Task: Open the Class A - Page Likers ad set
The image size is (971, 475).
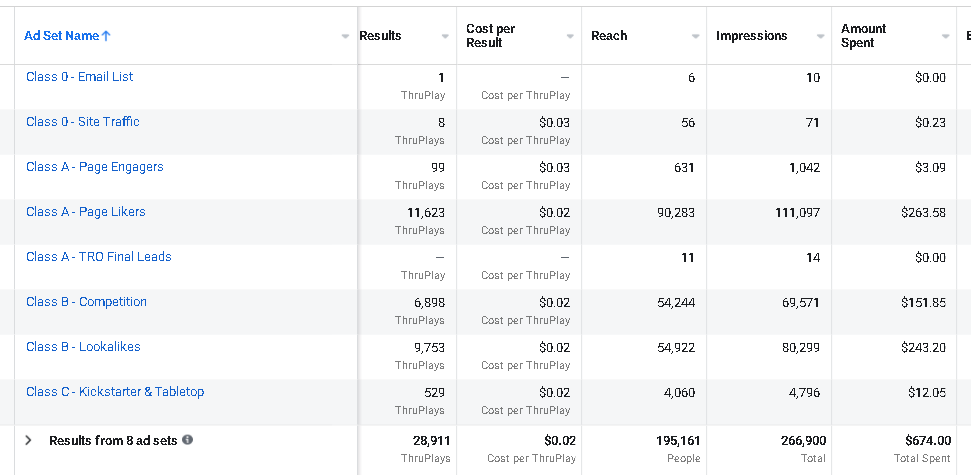Action: coord(85,212)
